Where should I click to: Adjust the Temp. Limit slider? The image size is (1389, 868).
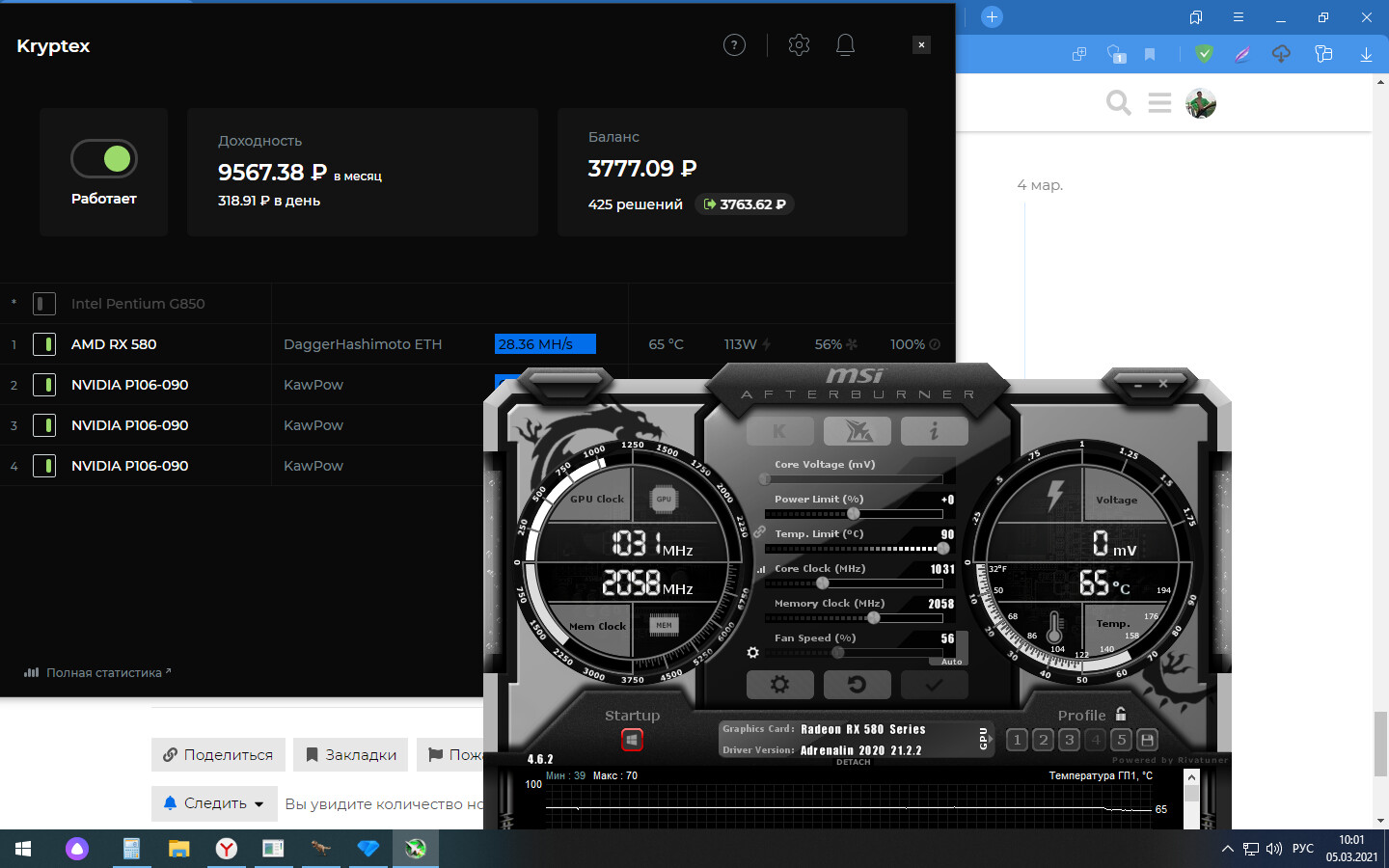(854, 548)
